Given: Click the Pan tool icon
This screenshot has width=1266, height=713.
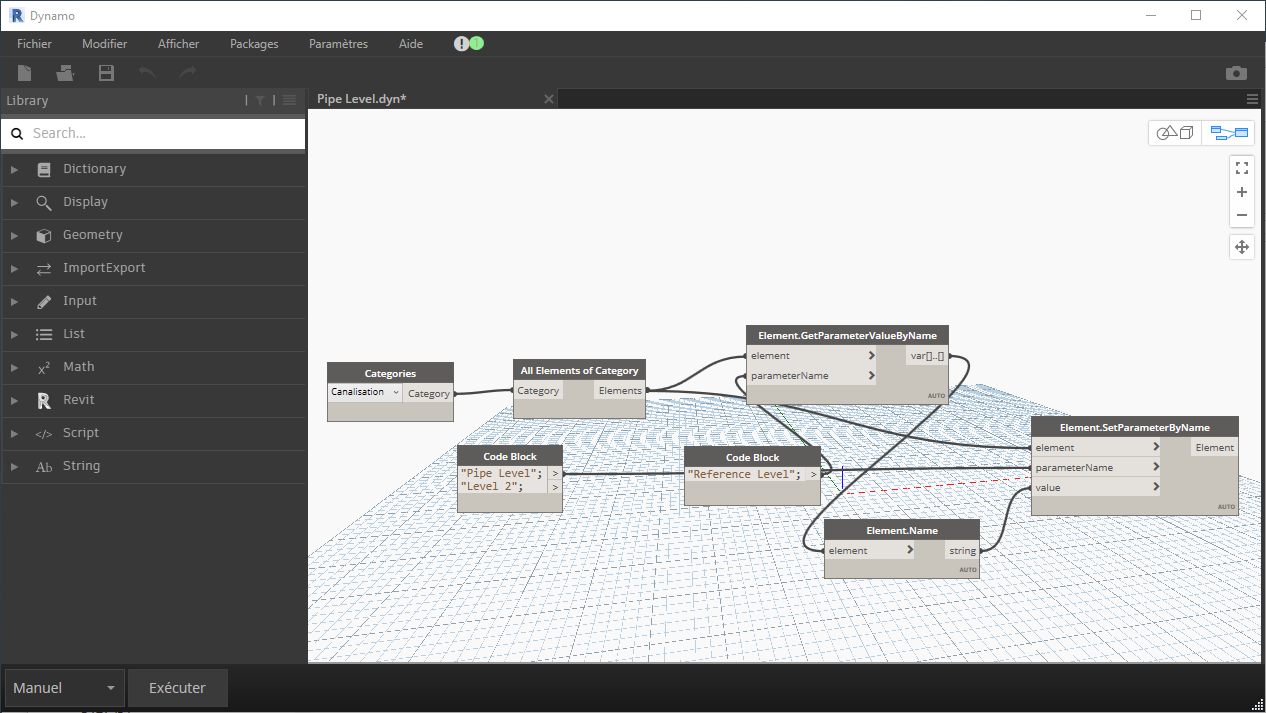Looking at the screenshot, I should point(1241,246).
